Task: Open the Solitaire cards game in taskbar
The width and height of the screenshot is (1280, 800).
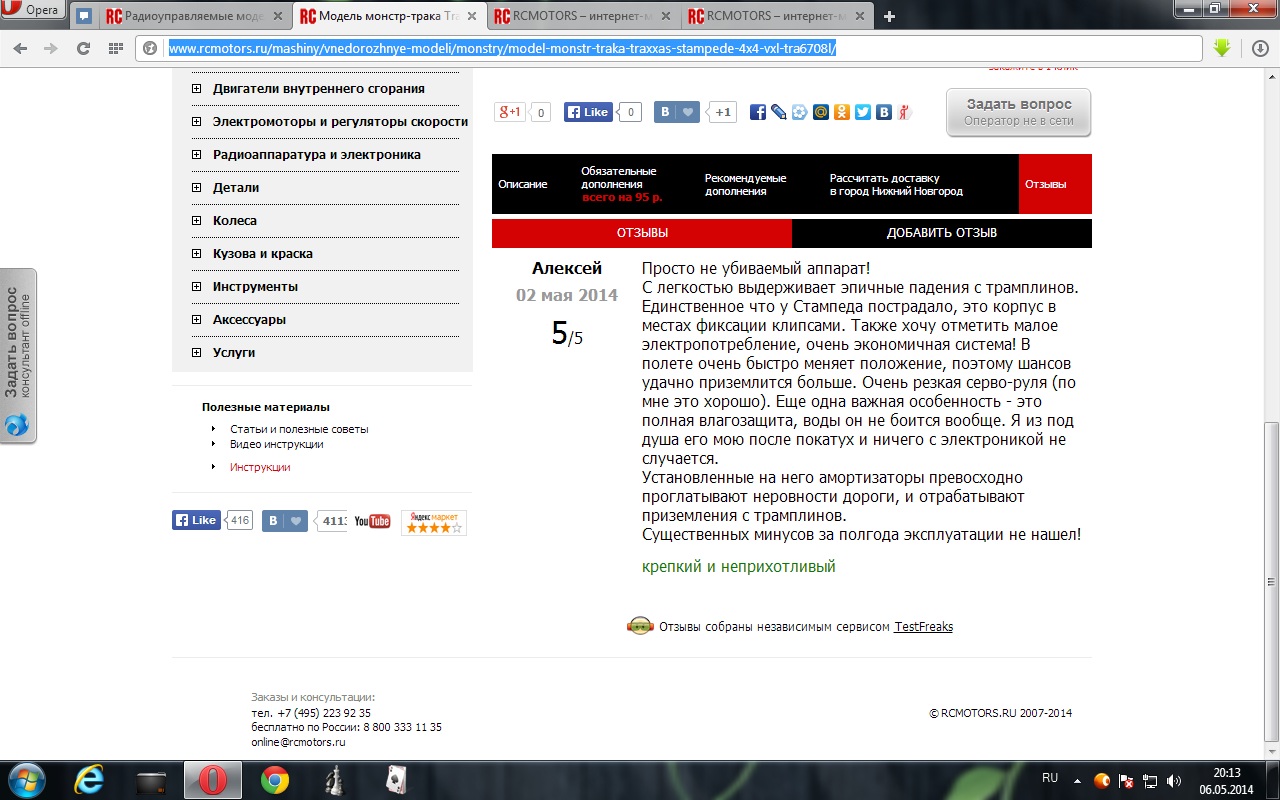Action: [x=396, y=780]
